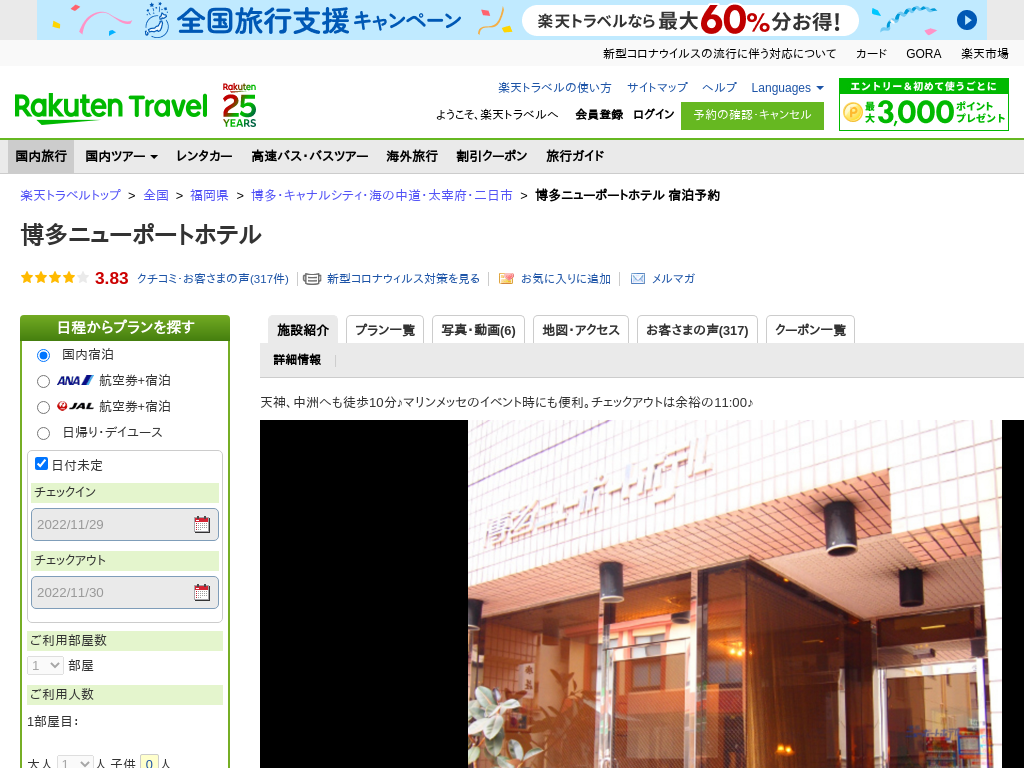Screen dimensions: 1024x768
Task: Click the 博多ニューポートホテル page title
Action: [x=141, y=234]
